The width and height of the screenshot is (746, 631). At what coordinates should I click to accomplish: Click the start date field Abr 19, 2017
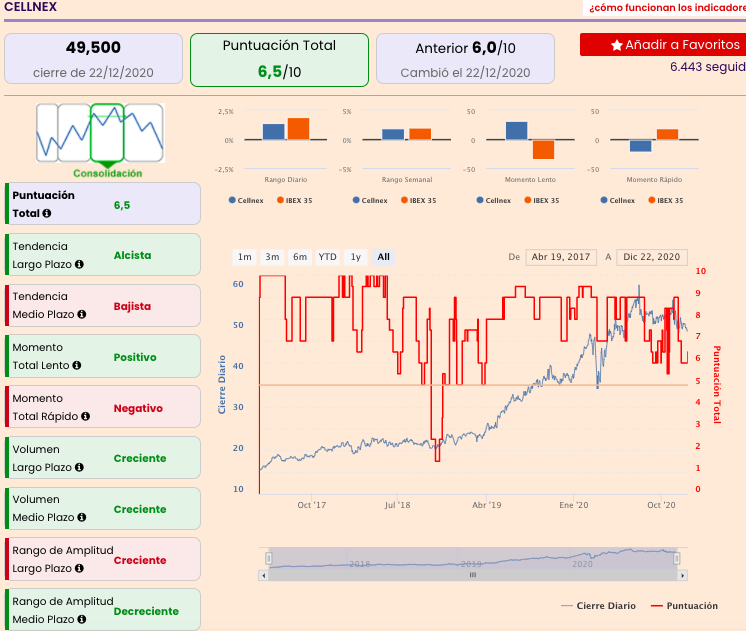coord(561,257)
